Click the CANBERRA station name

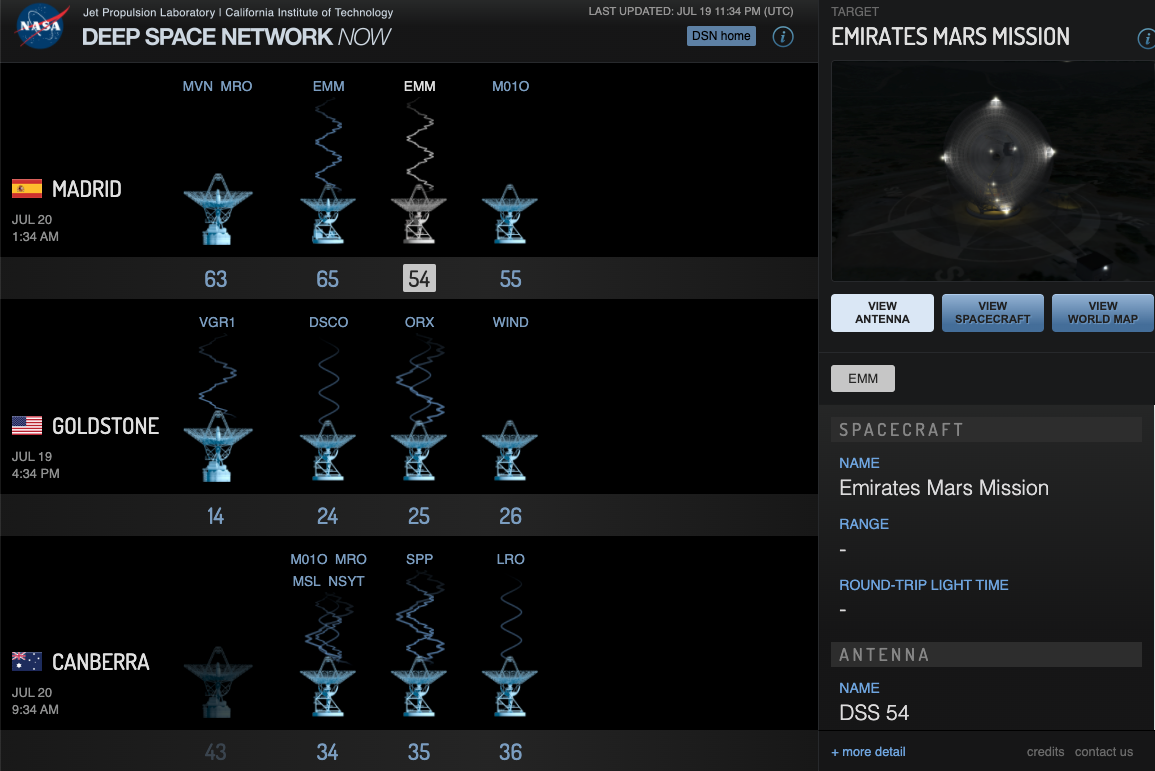tap(100, 662)
